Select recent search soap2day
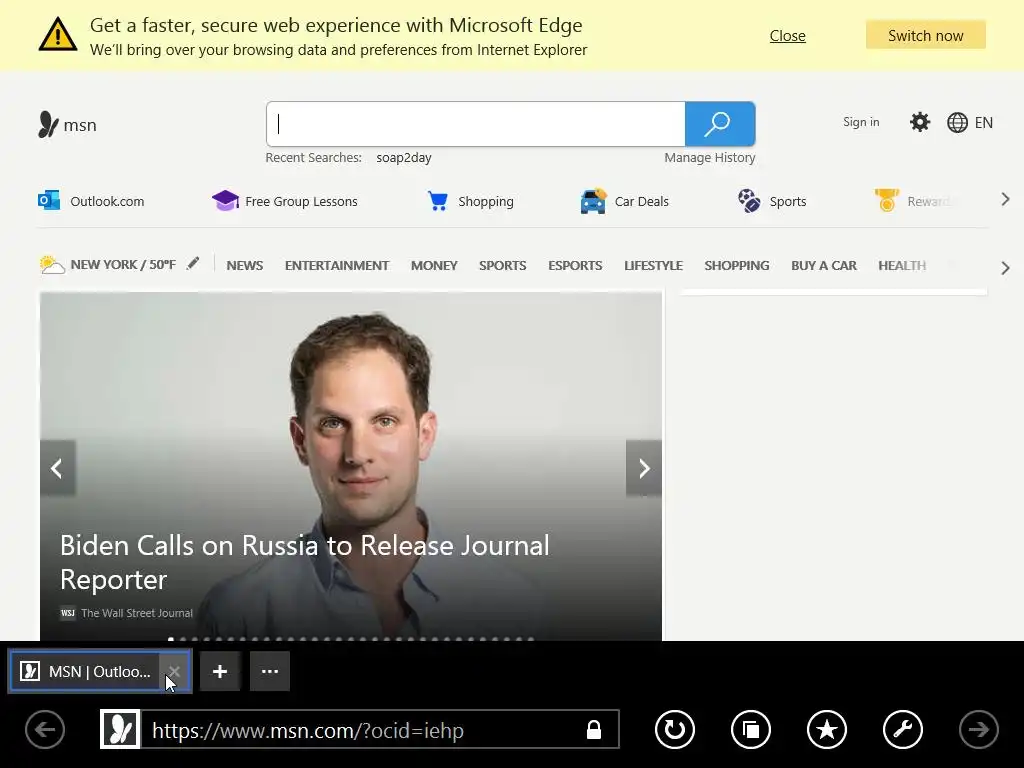 click(404, 157)
